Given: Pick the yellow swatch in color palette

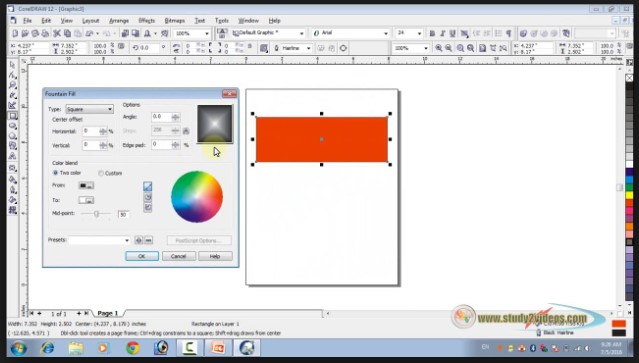Looking at the screenshot, I should [630, 196].
